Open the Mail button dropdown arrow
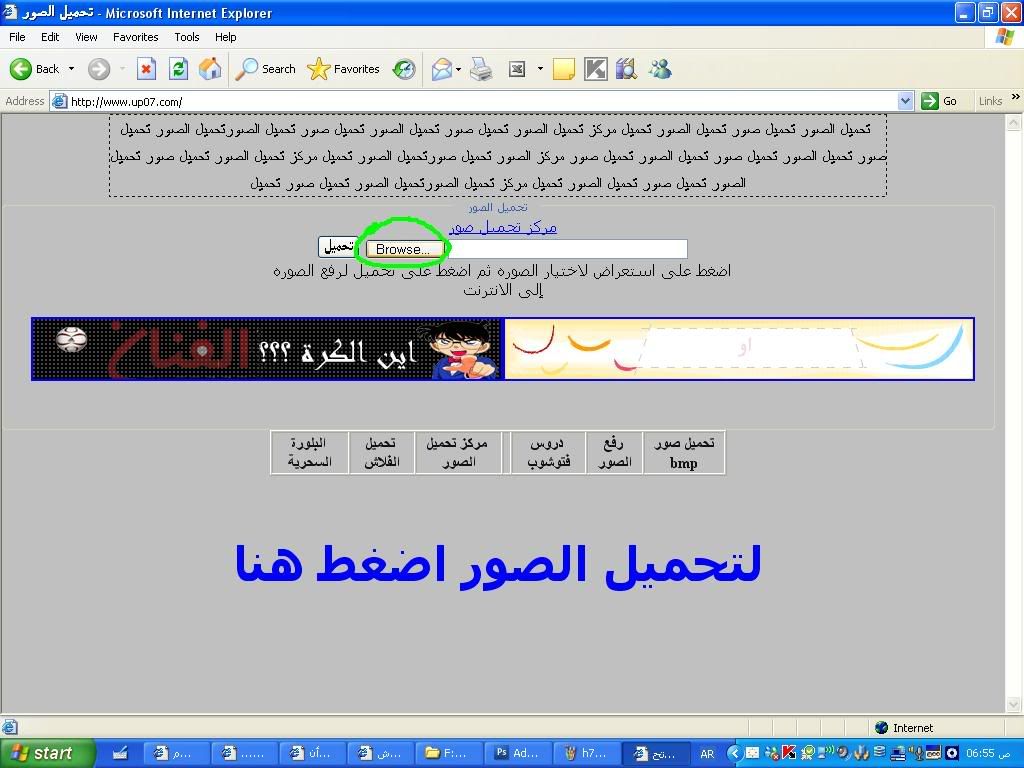Screen dimensions: 1024x768 459,69
